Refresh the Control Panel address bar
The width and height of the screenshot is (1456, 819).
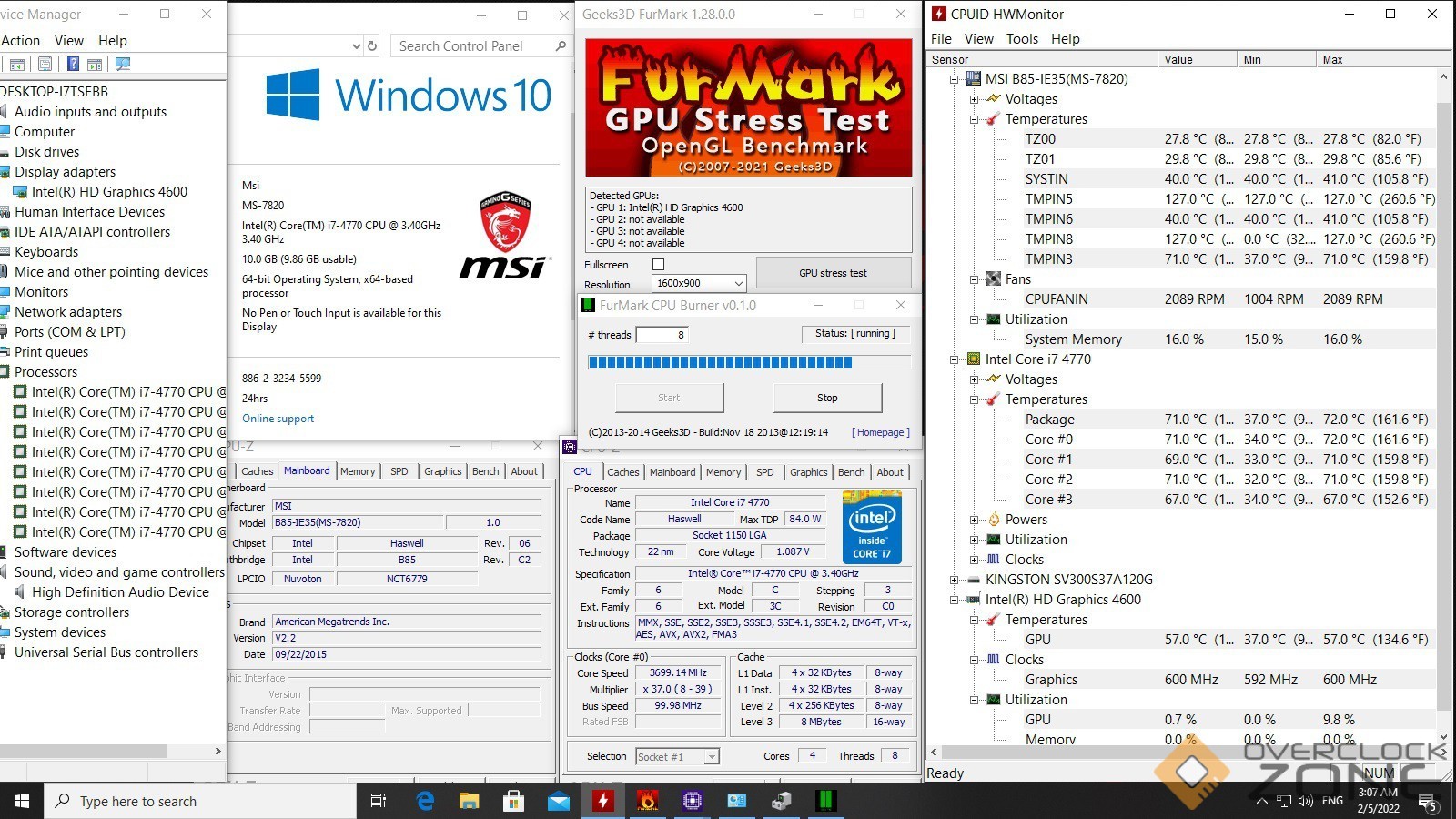371,46
